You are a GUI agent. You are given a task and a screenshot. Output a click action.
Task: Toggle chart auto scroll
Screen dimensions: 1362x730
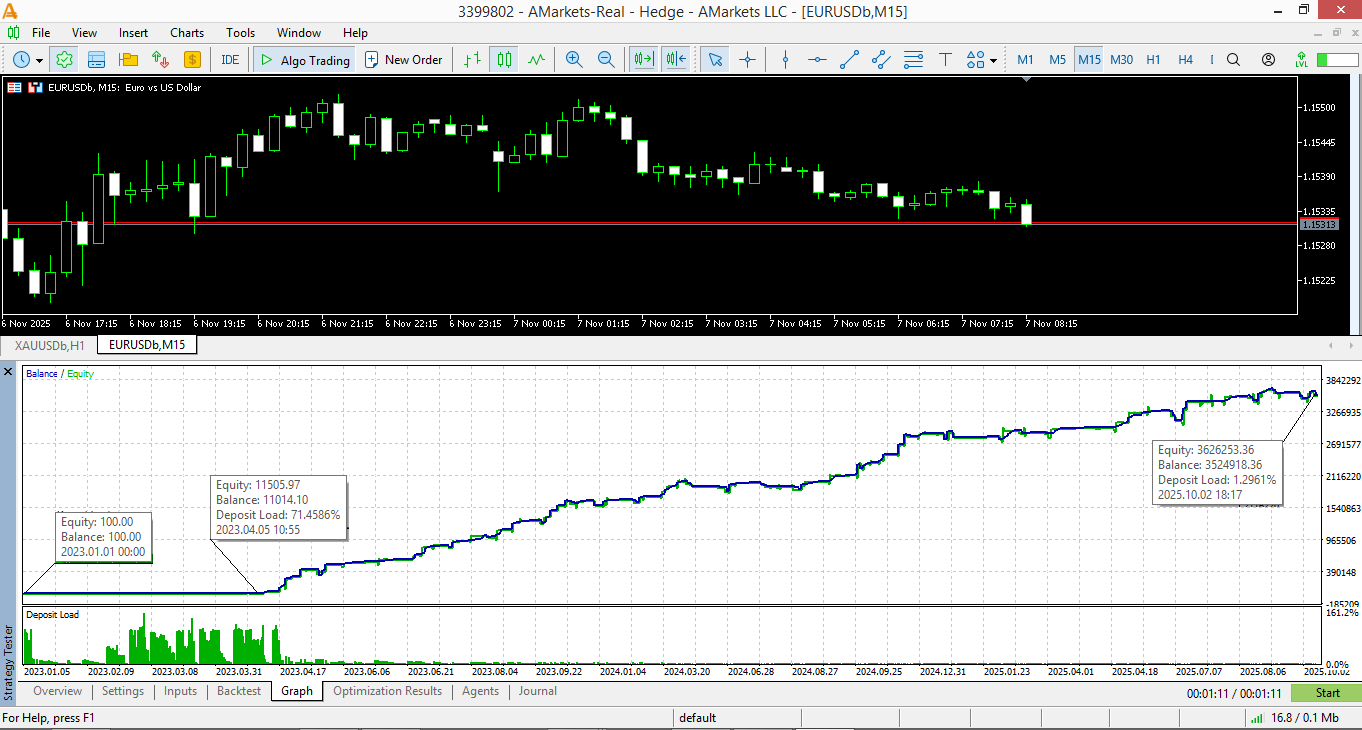coord(643,59)
